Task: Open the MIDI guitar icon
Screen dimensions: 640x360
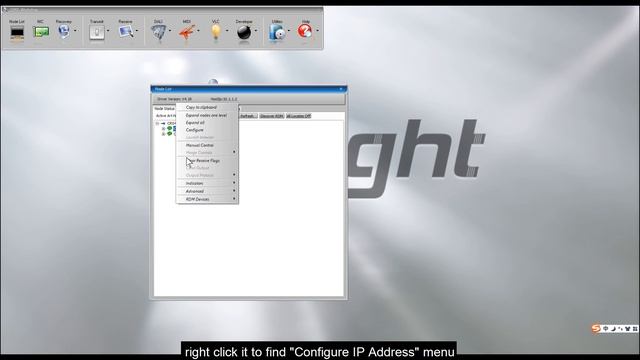Action: pos(187,32)
